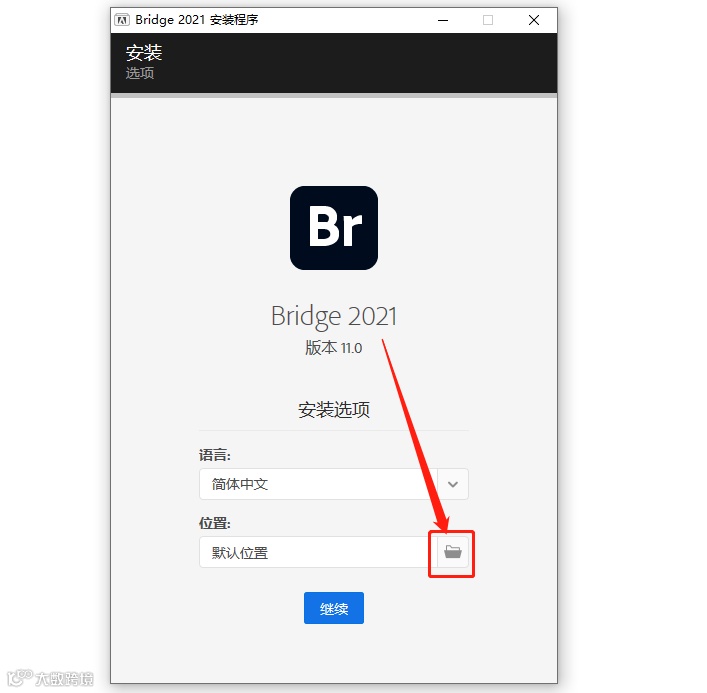
Task: Click the Bridge 2021 安装程序 title bar text
Action: click(197, 20)
